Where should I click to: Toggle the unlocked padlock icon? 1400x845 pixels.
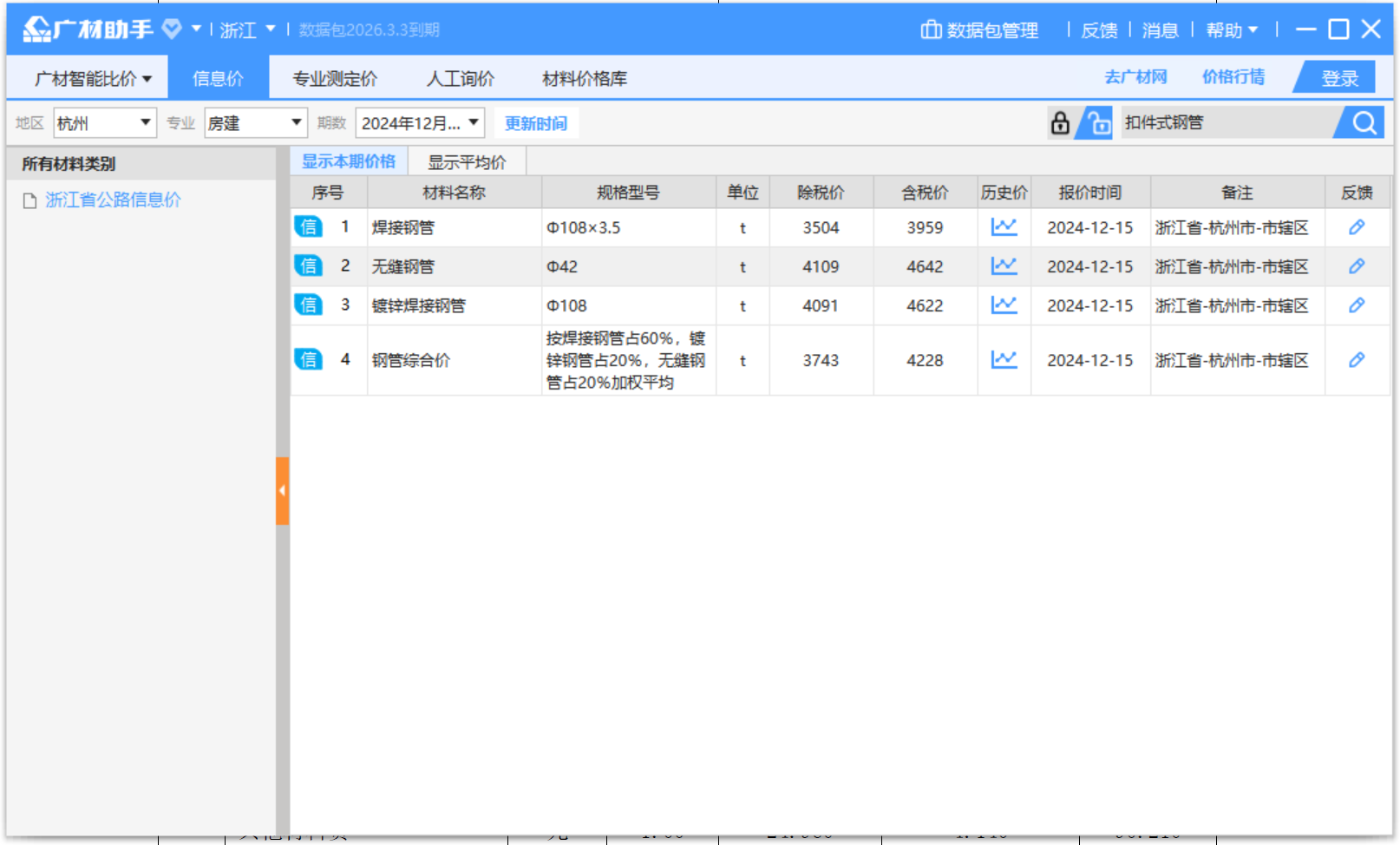pos(1096,124)
